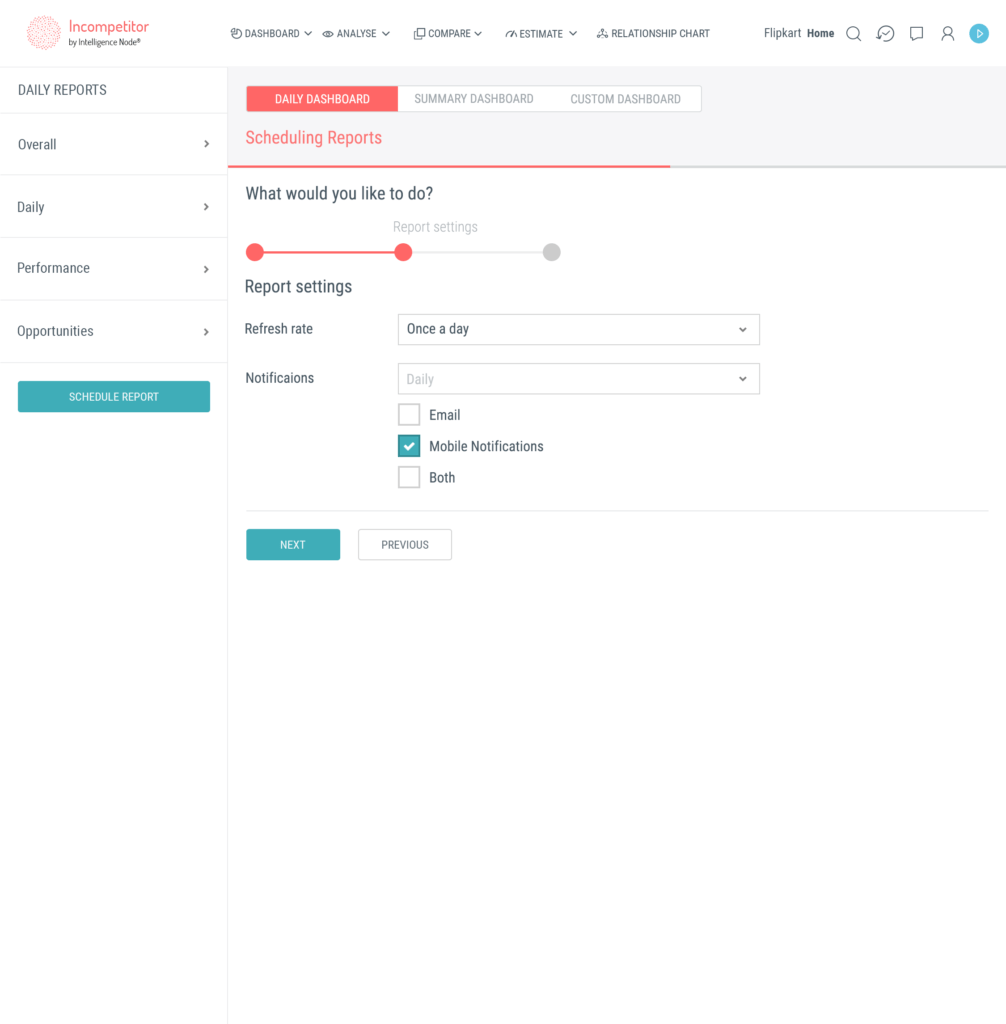Open the chat message icon
This screenshot has height=1024, width=1006.
point(916,33)
